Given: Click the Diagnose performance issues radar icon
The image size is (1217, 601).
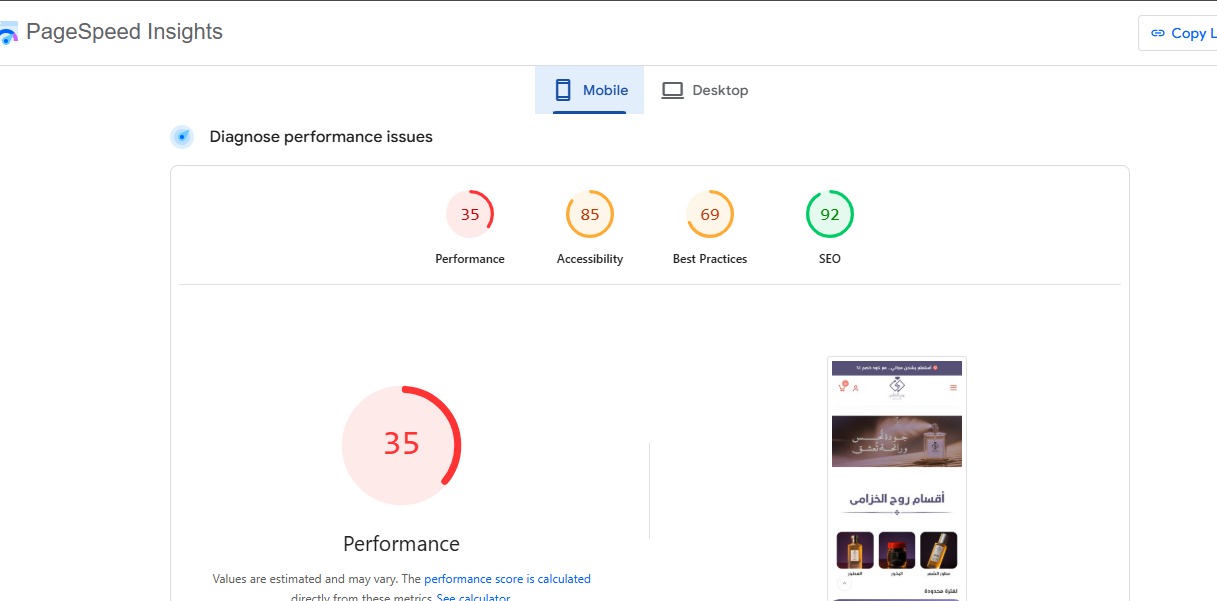Looking at the screenshot, I should tap(182, 137).
